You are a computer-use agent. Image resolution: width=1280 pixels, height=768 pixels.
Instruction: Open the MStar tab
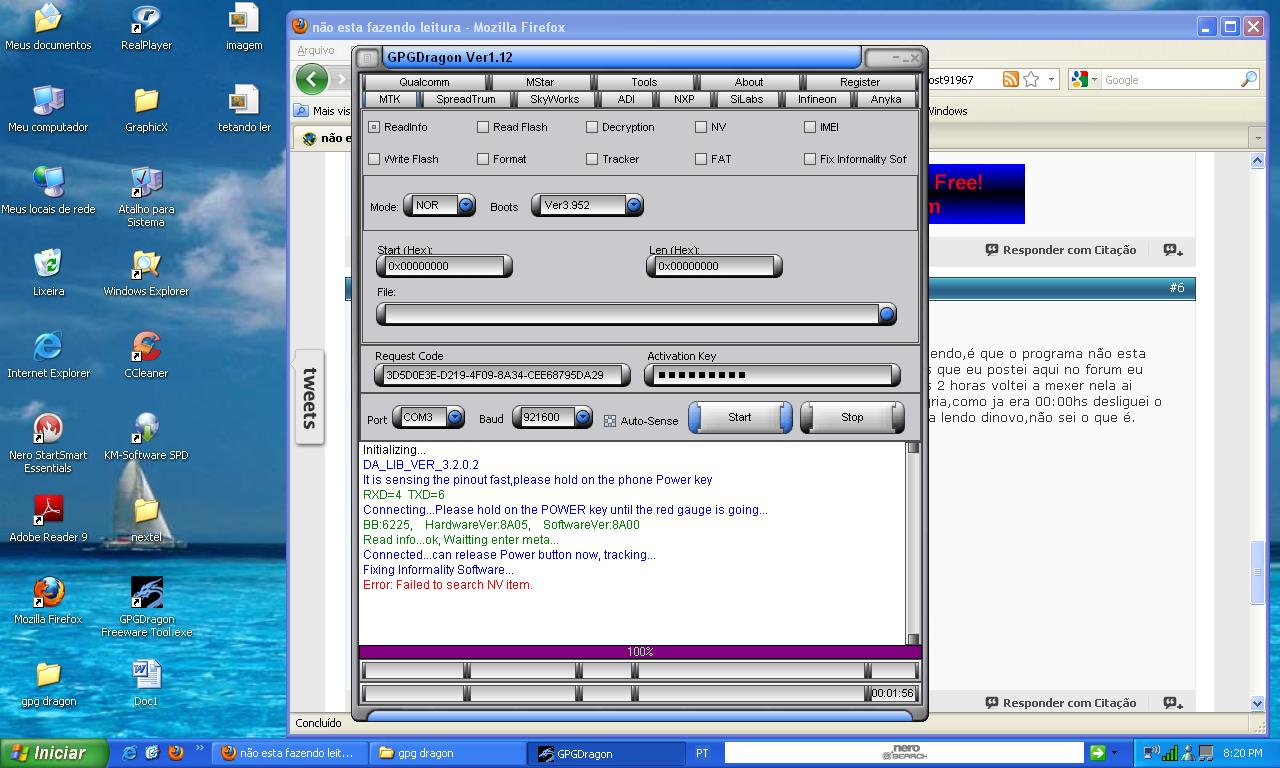(540, 82)
